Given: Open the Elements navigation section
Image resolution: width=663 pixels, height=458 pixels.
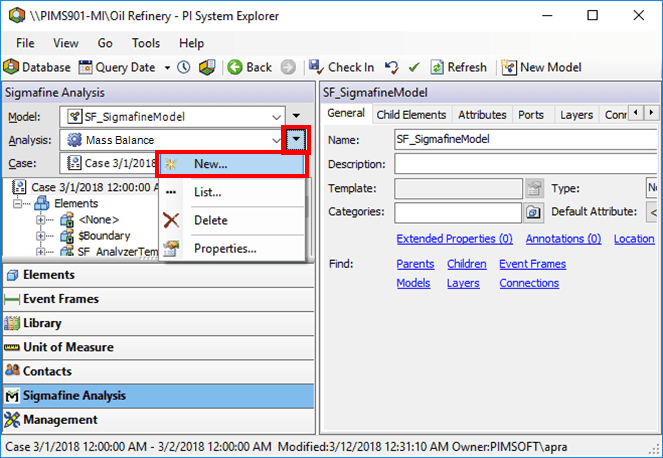Looking at the screenshot, I should [159, 275].
